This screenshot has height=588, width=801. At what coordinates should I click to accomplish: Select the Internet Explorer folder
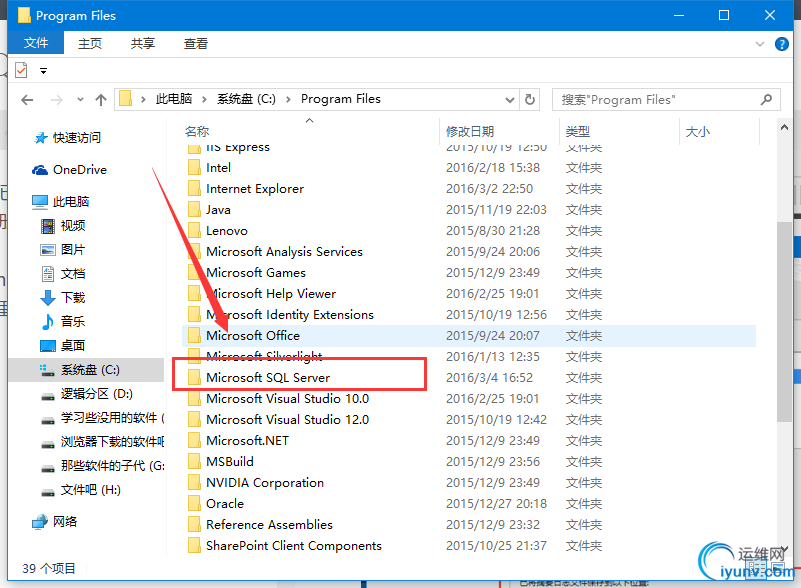255,189
